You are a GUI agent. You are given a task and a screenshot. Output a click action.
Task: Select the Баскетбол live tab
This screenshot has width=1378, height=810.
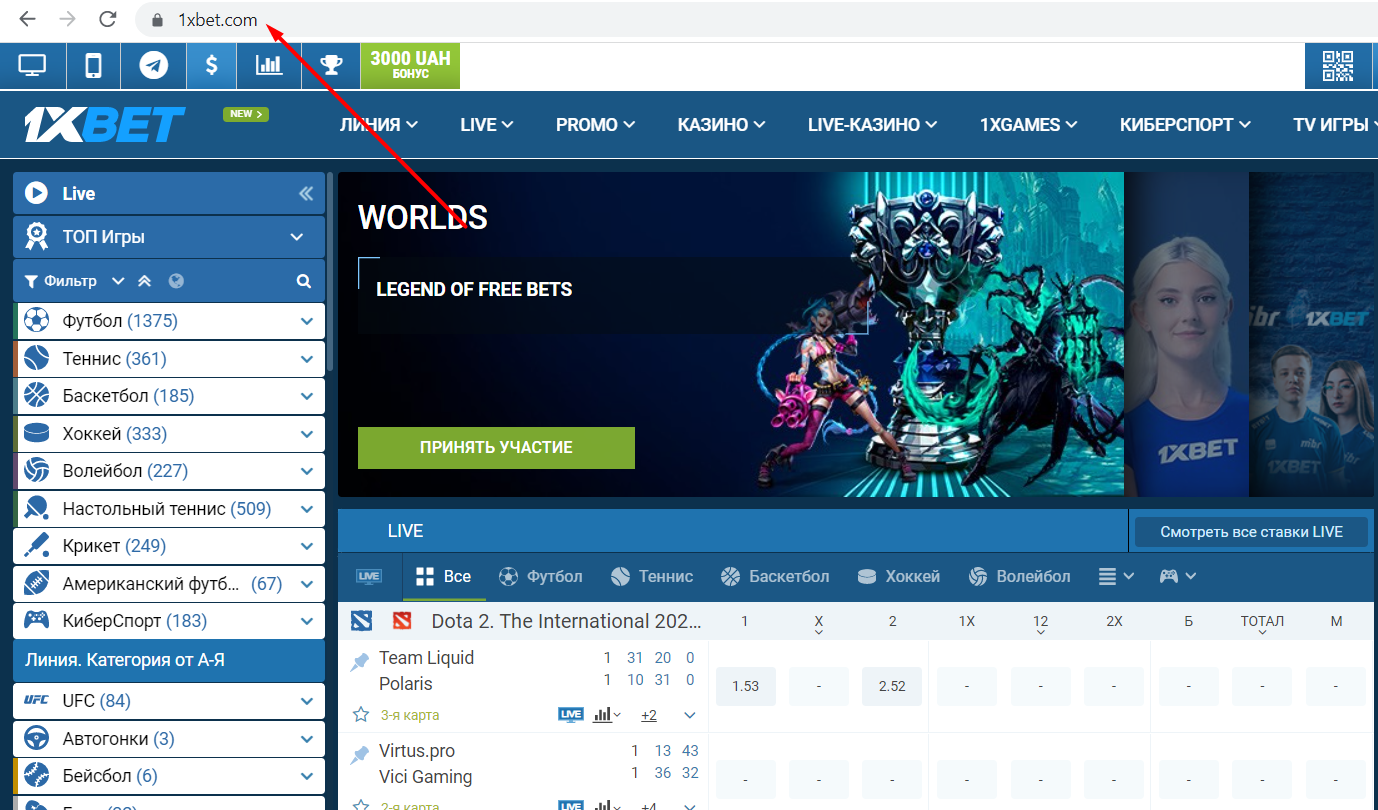pos(775,577)
